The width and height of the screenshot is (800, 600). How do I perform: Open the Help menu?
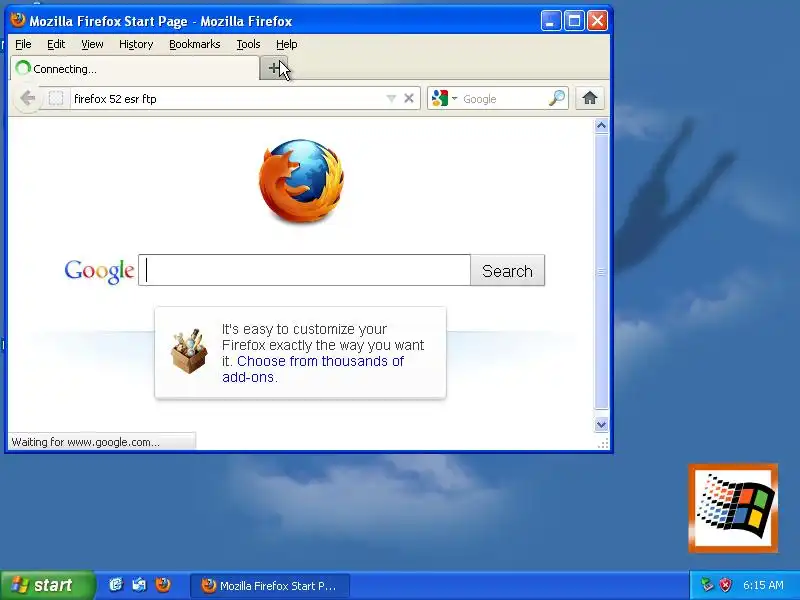286,44
